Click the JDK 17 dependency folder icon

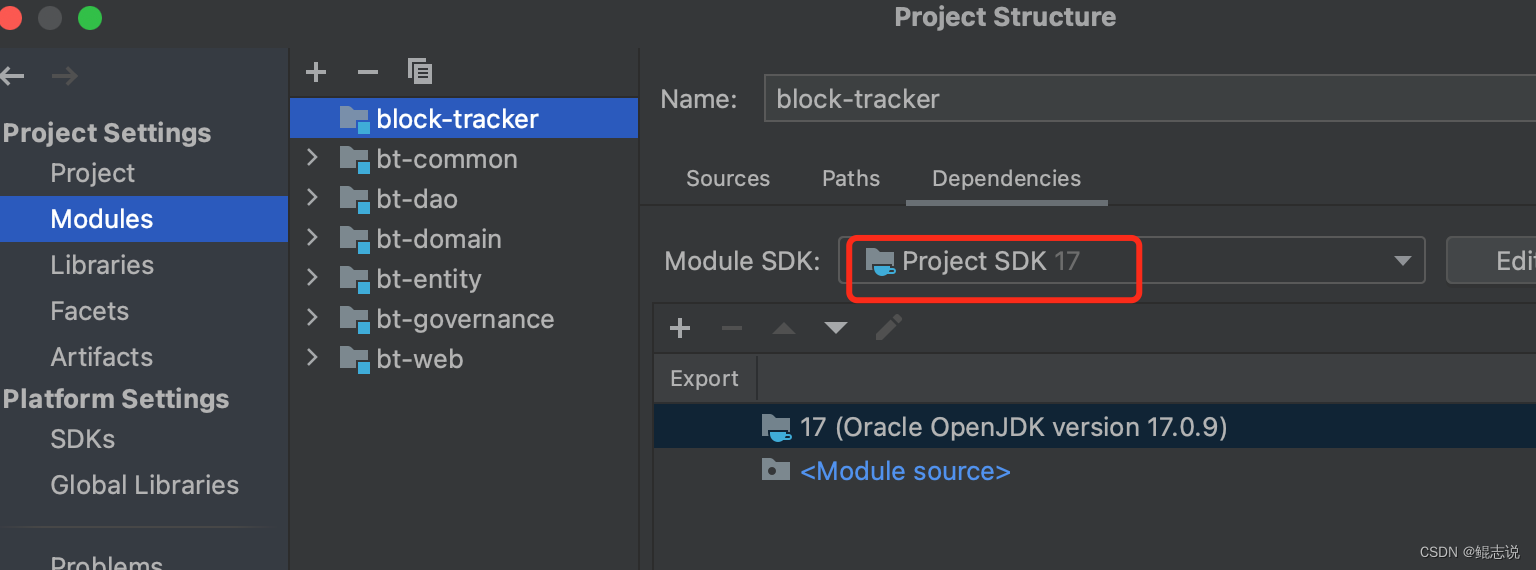[776, 428]
